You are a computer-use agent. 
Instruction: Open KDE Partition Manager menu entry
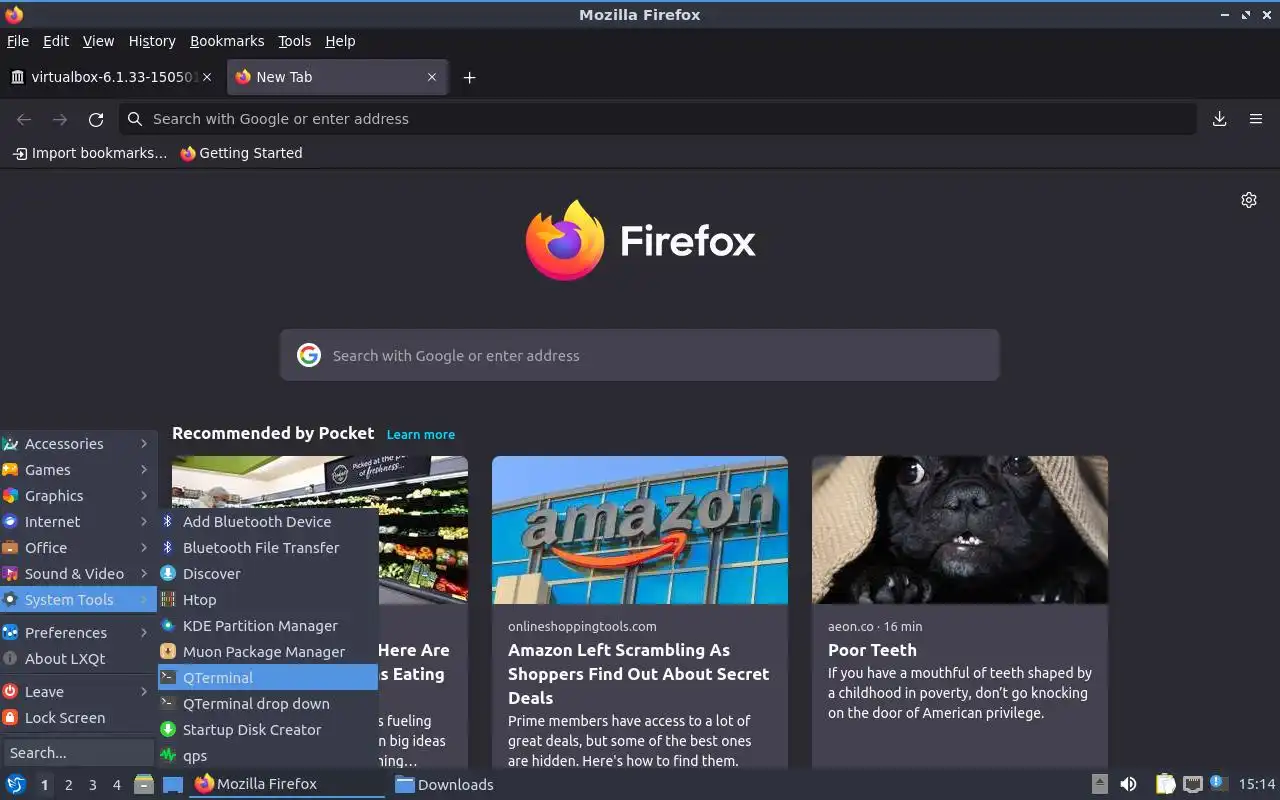[x=268, y=625]
